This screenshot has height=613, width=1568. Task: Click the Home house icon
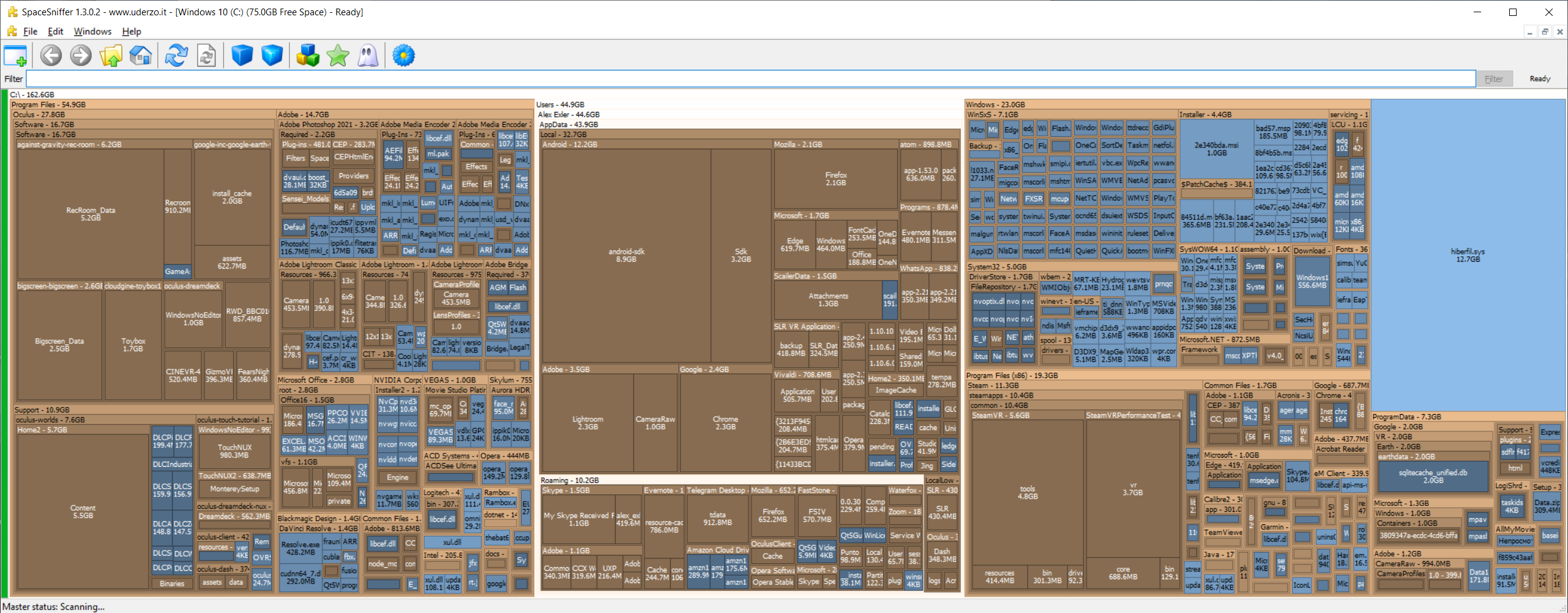tap(141, 56)
